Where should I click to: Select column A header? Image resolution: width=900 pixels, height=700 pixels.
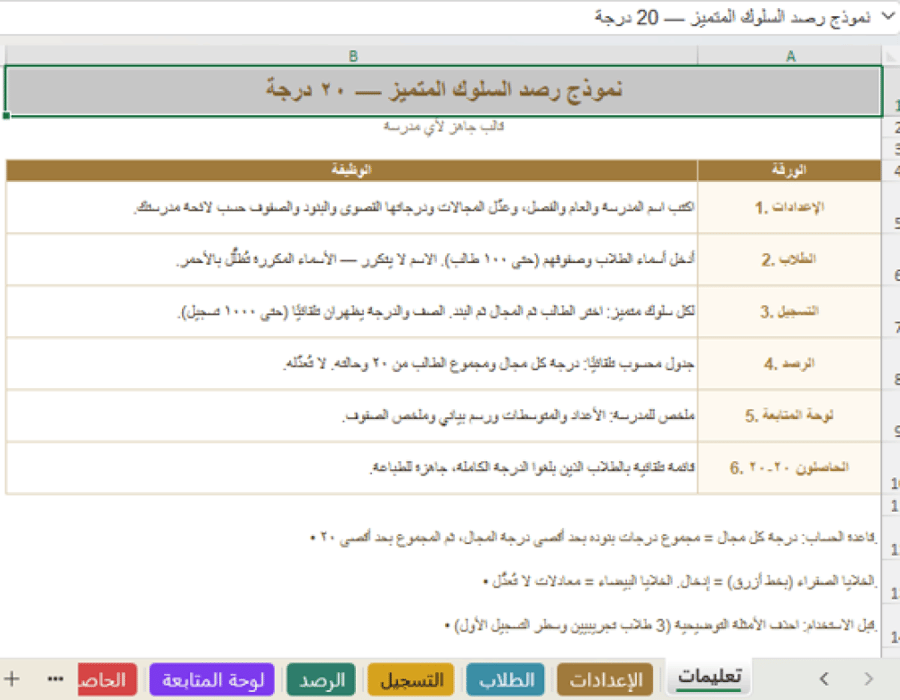(790, 56)
